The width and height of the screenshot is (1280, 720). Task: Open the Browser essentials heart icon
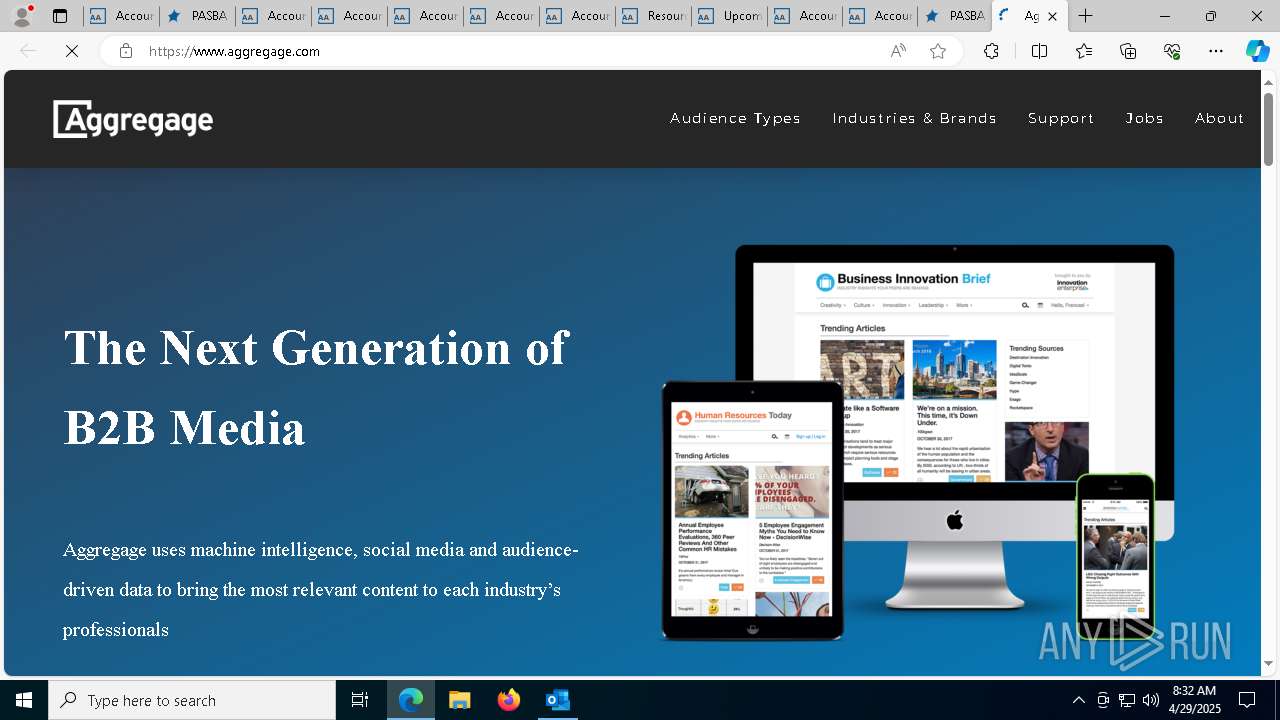click(x=1172, y=51)
